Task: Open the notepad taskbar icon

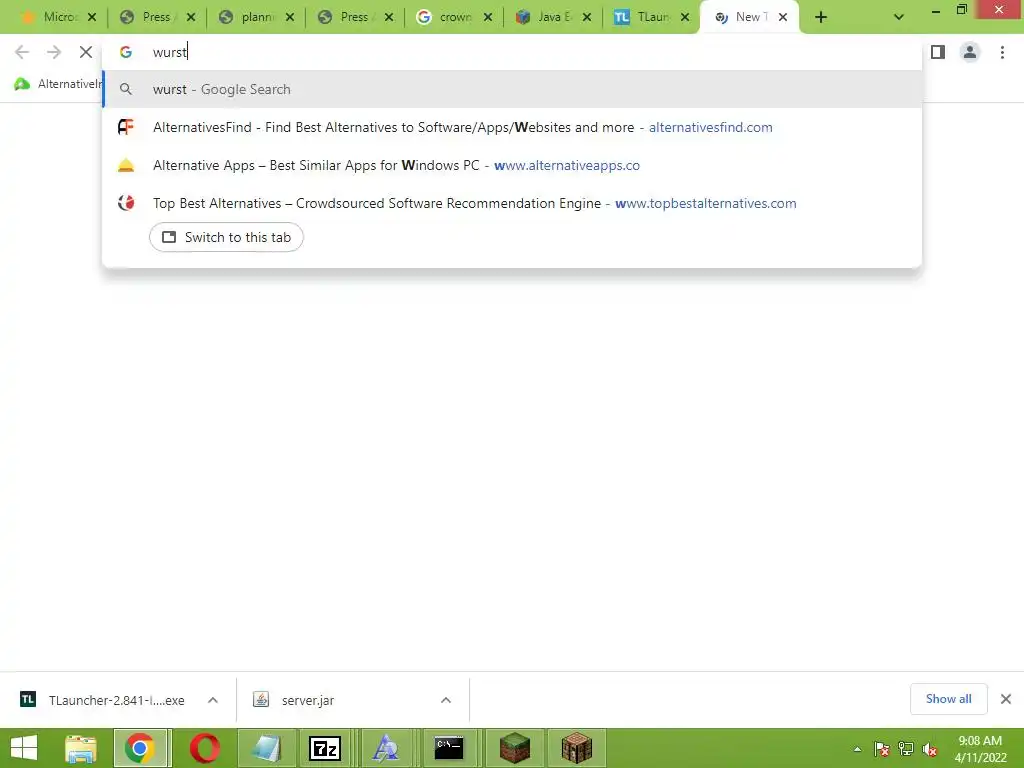Action: pyautogui.click(x=266, y=748)
